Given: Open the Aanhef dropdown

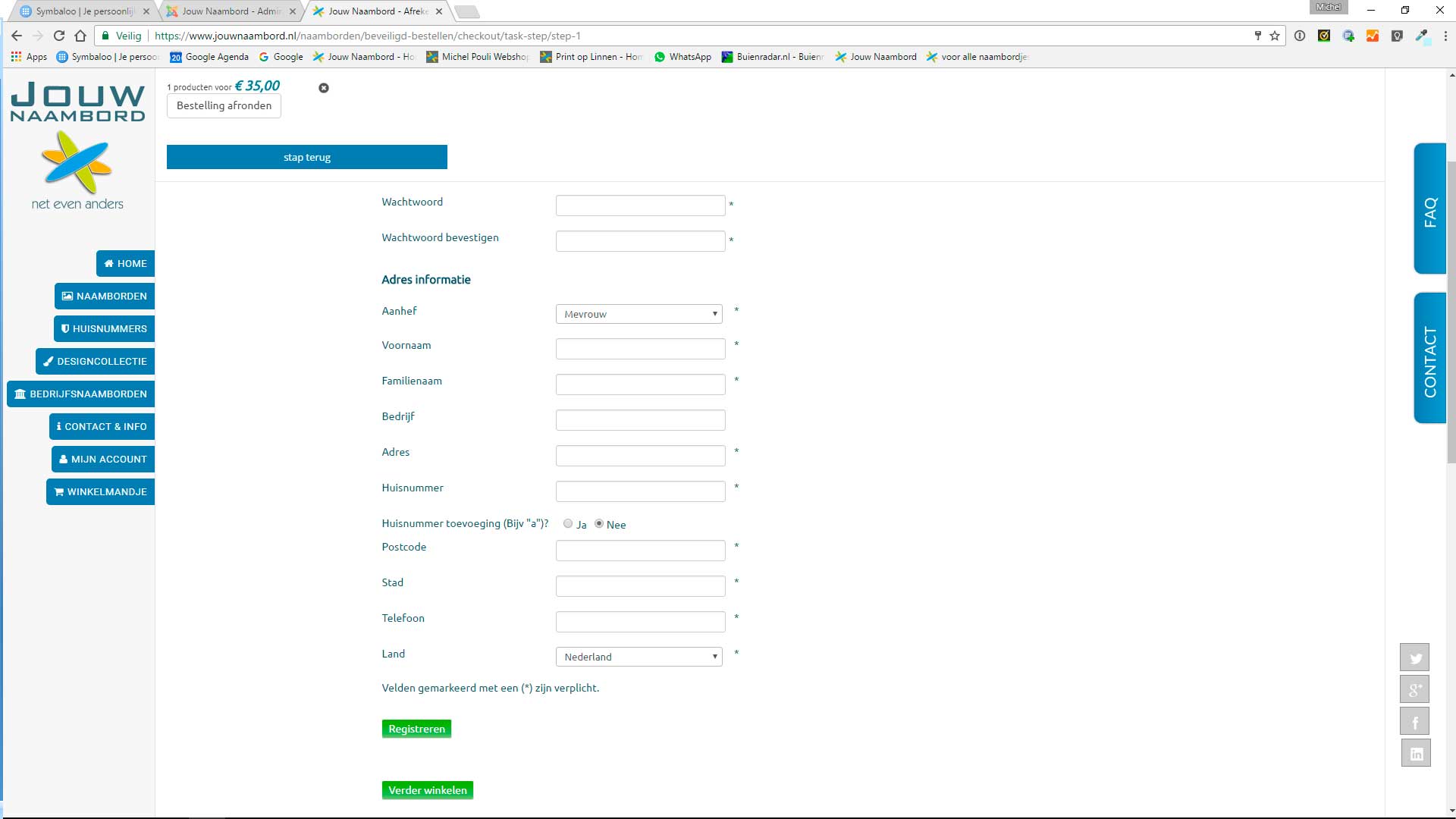Looking at the screenshot, I should tap(639, 314).
